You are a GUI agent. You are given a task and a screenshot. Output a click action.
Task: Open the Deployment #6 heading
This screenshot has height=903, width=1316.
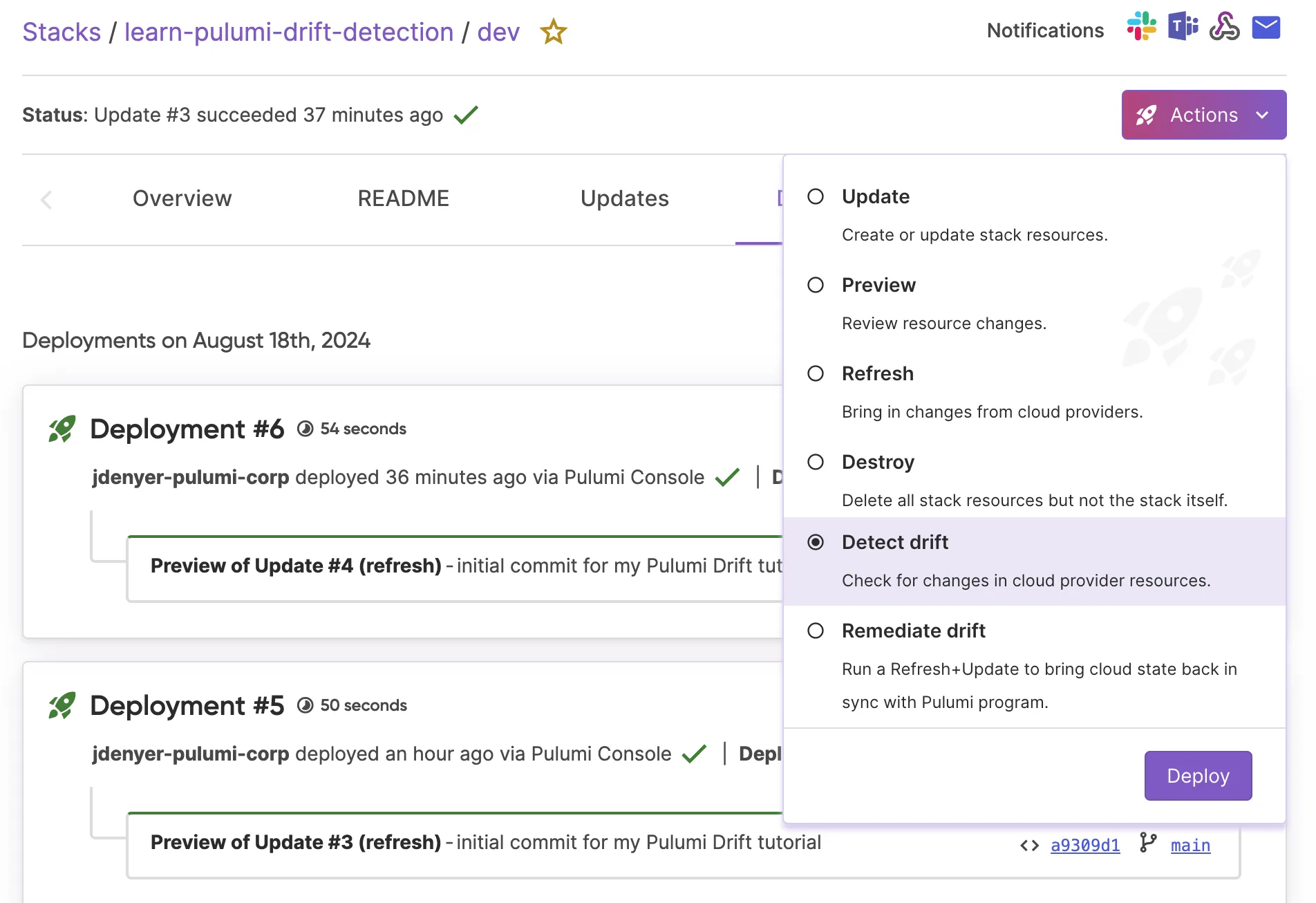pyautogui.click(x=187, y=429)
